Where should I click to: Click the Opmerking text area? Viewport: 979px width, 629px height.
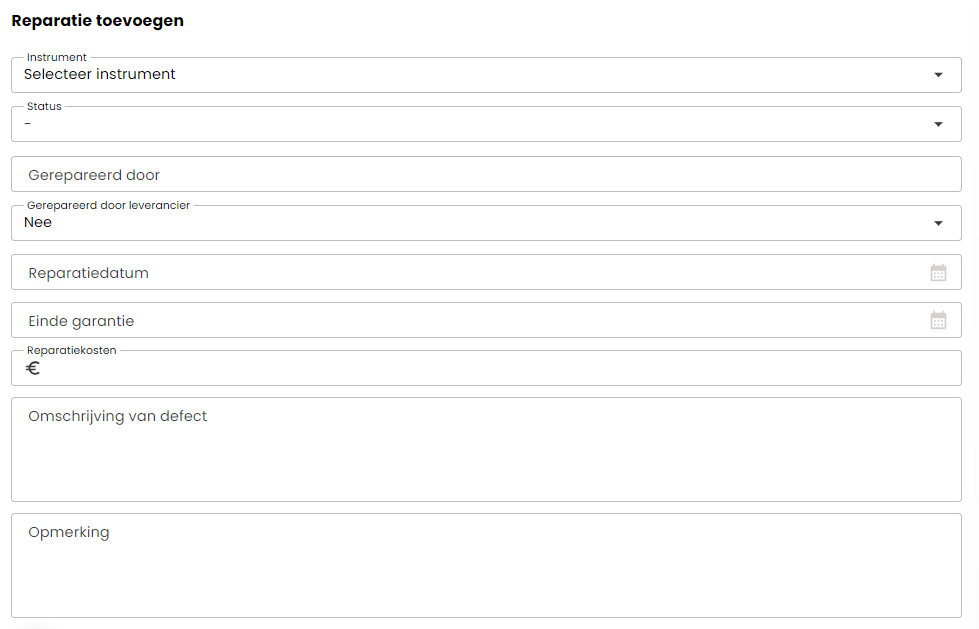point(486,565)
